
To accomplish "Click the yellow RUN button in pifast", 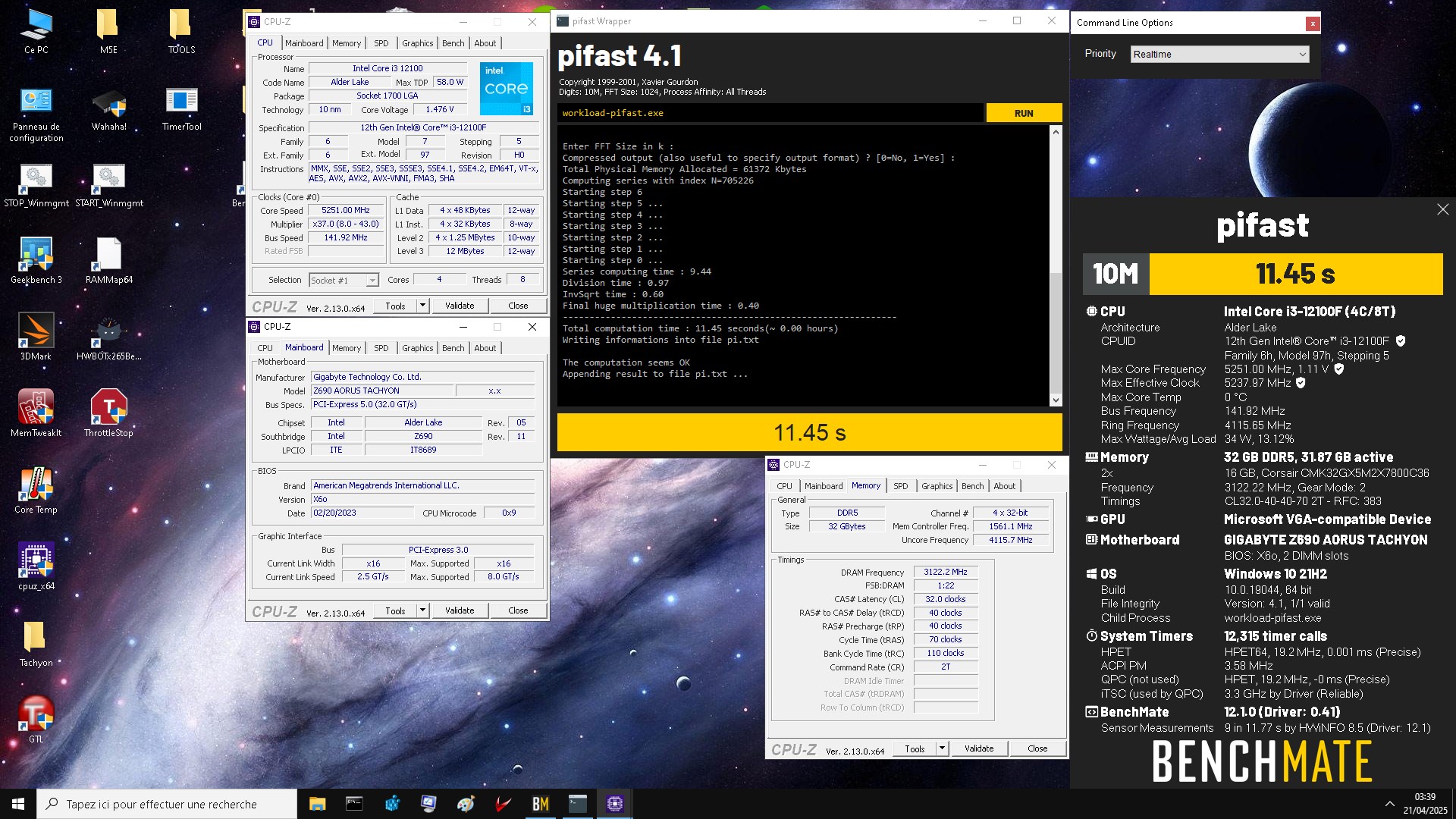I will pos(1024,113).
